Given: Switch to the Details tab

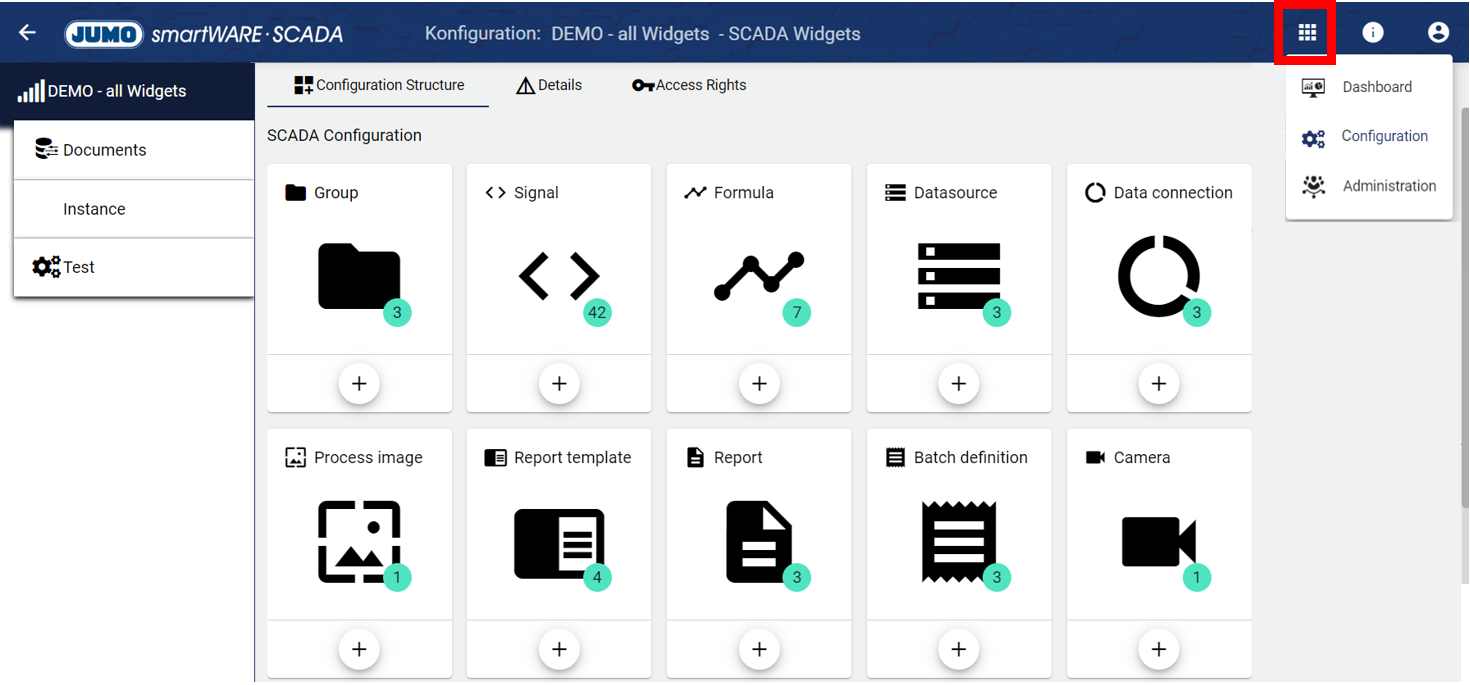Looking at the screenshot, I should click(549, 85).
